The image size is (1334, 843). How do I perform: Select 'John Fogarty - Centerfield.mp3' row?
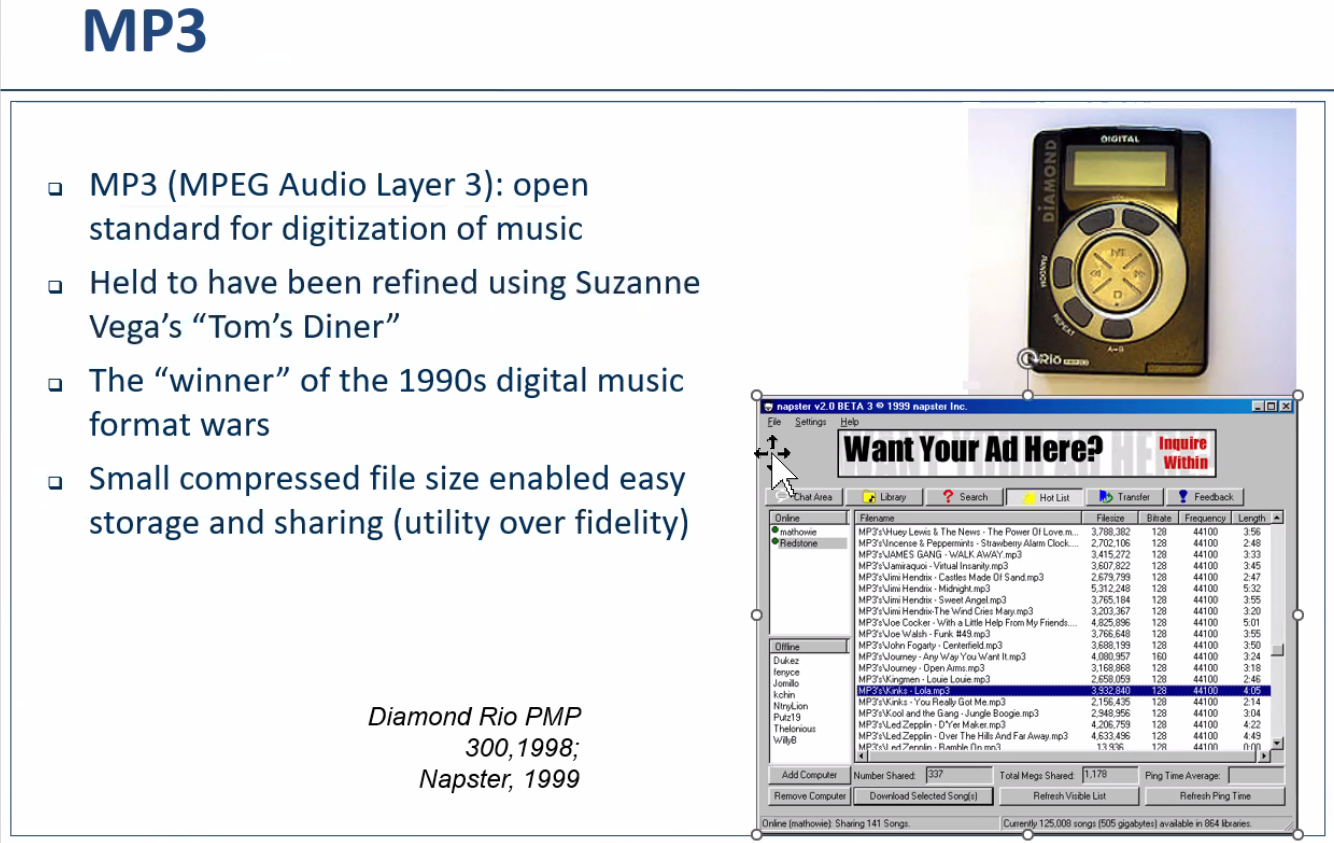[x=1063, y=645]
